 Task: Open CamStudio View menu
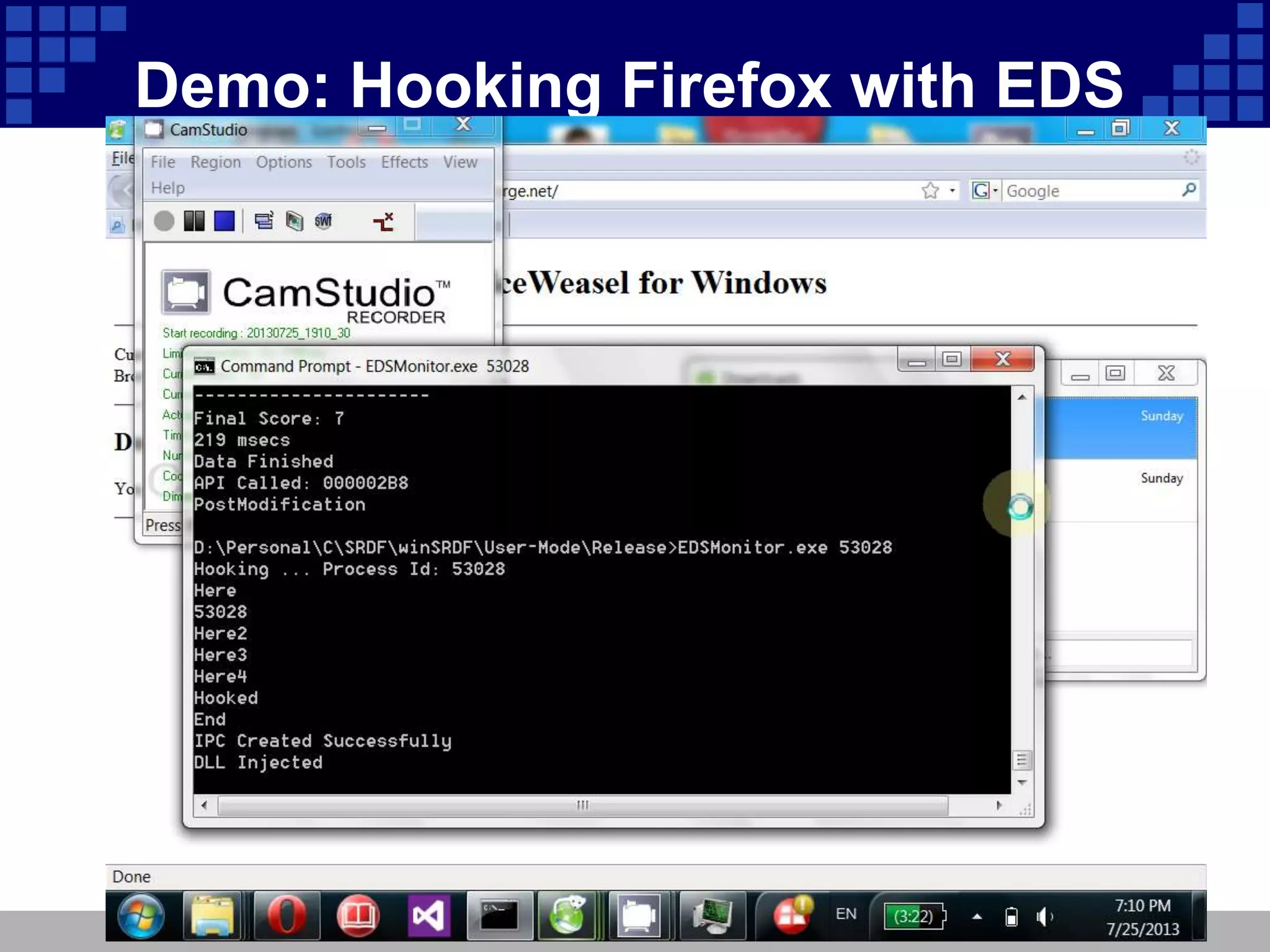pos(460,162)
